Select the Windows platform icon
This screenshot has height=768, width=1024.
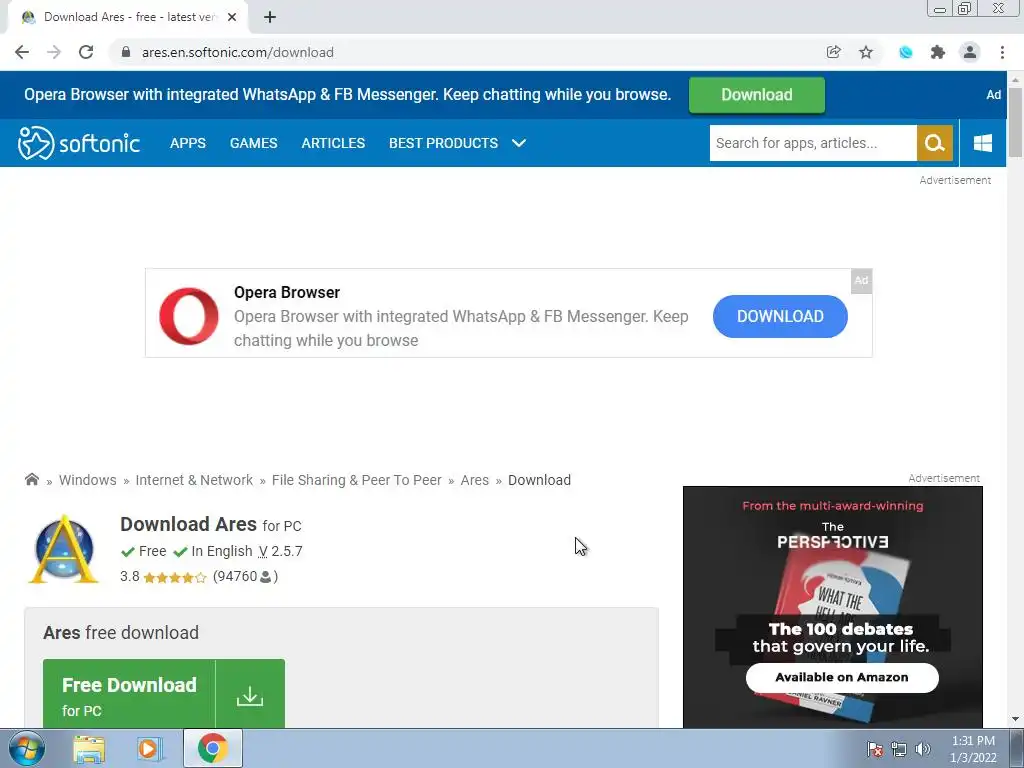coord(983,143)
